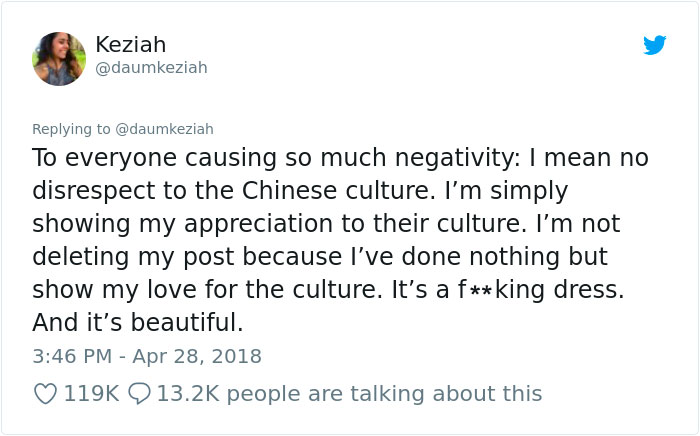The image size is (700, 436).
Task: Click @daumkeziah in the Replying to line
Action: pyautogui.click(x=163, y=129)
